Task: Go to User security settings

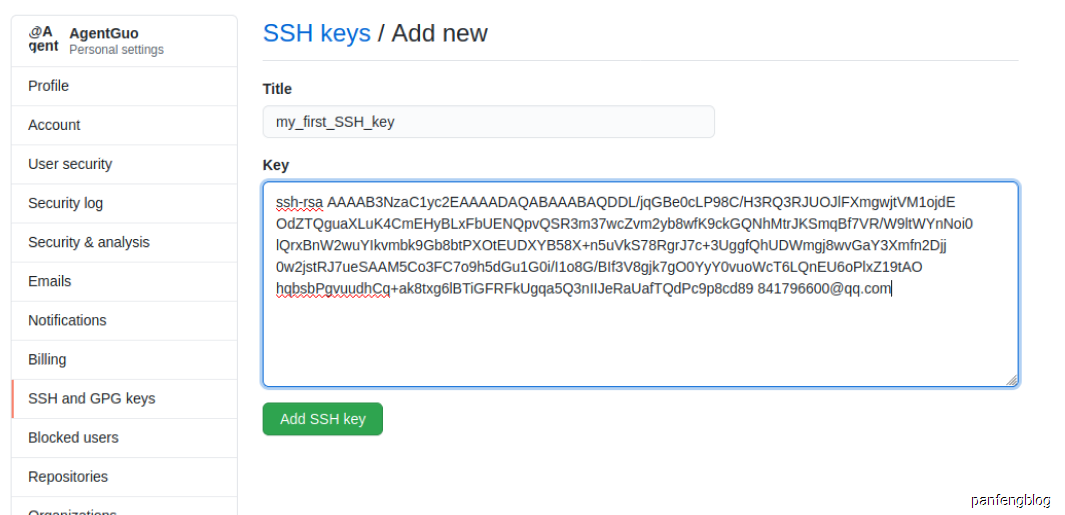Action: point(124,164)
